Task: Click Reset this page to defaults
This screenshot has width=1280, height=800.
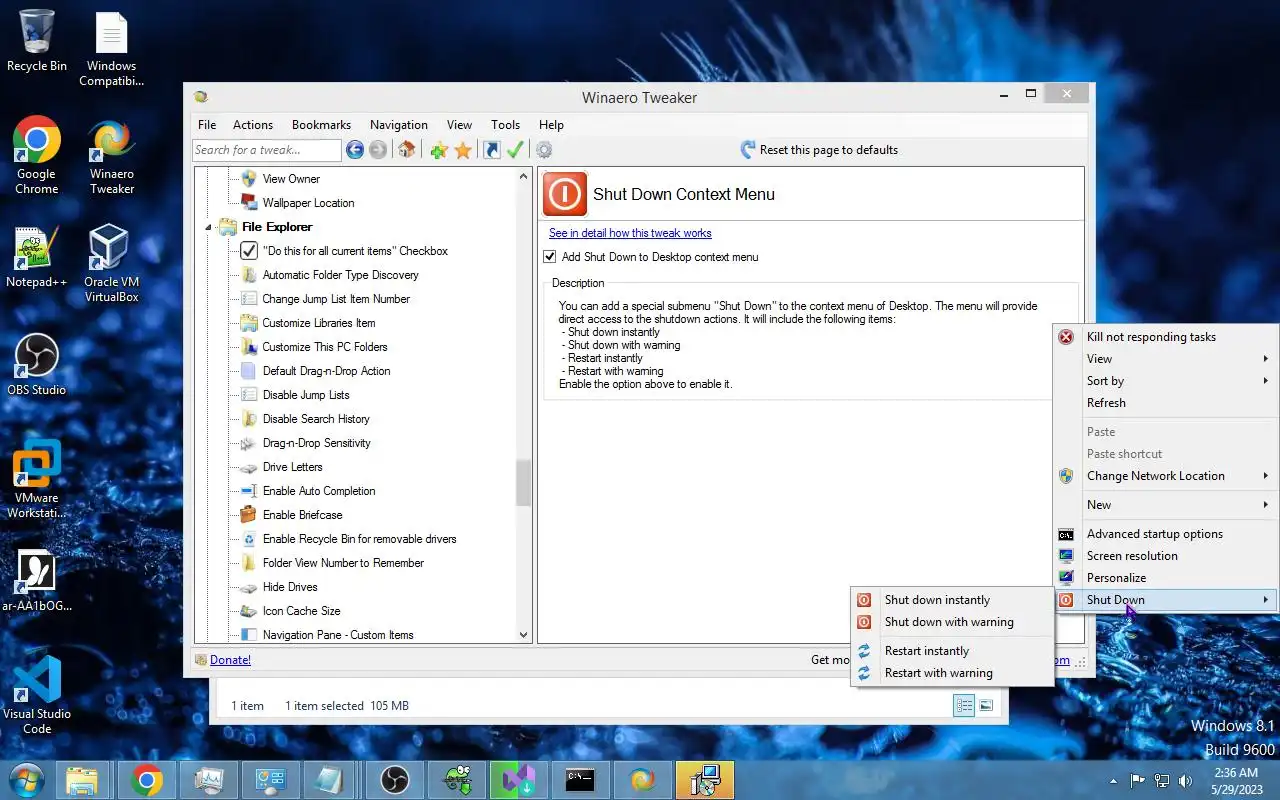Action: (x=819, y=150)
